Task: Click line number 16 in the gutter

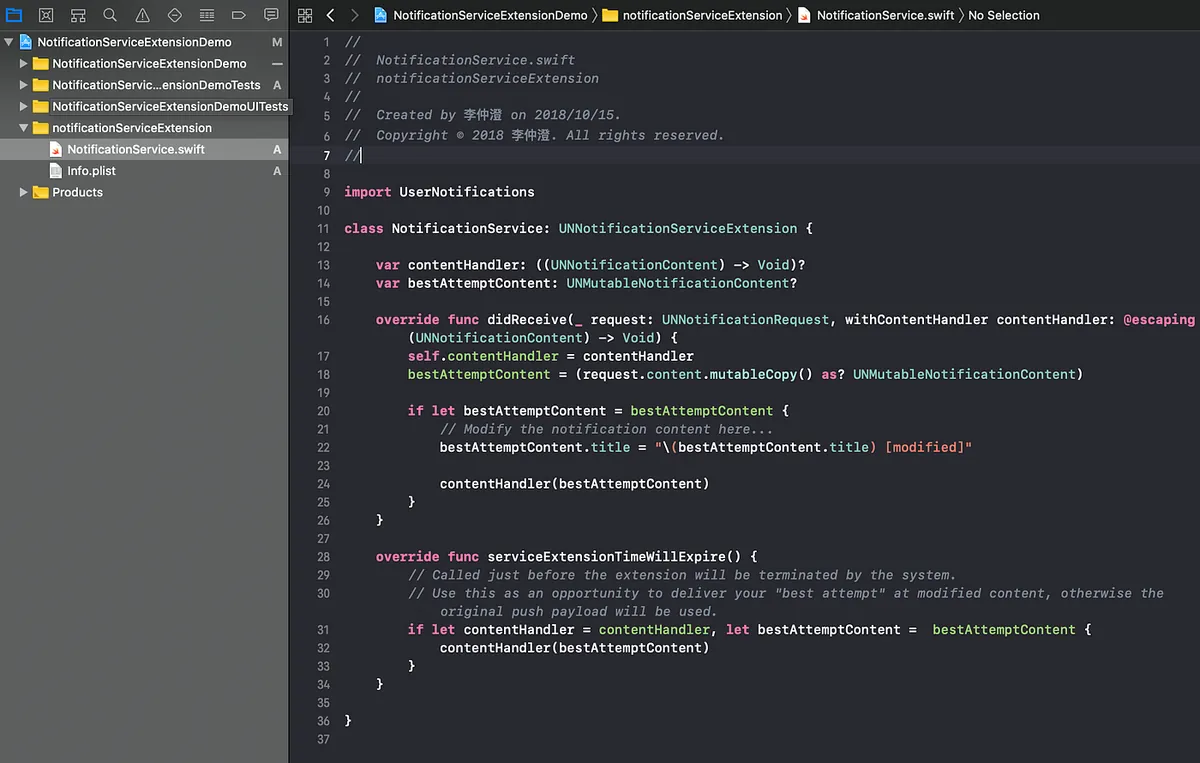Action: 323,319
